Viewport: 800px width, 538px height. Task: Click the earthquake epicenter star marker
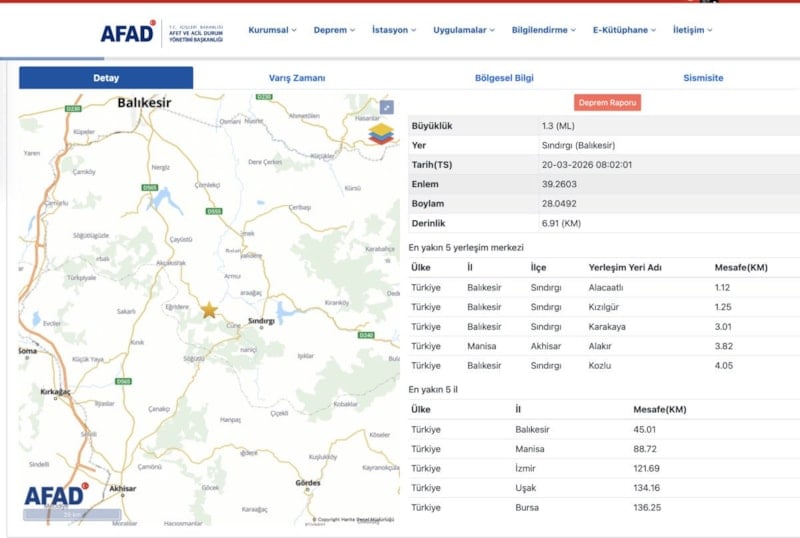pos(209,310)
